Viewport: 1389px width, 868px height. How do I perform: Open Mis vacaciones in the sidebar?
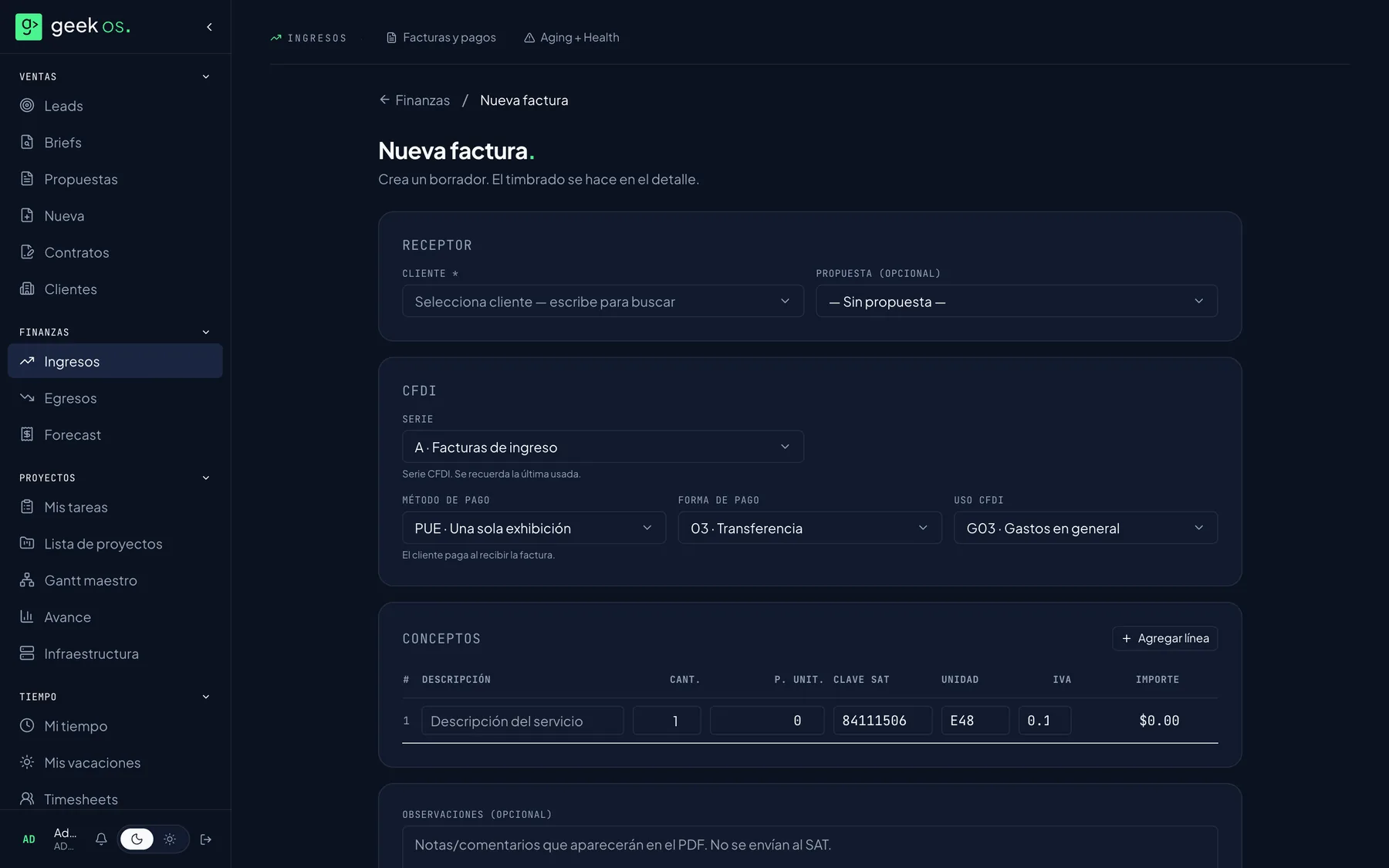(x=115, y=762)
